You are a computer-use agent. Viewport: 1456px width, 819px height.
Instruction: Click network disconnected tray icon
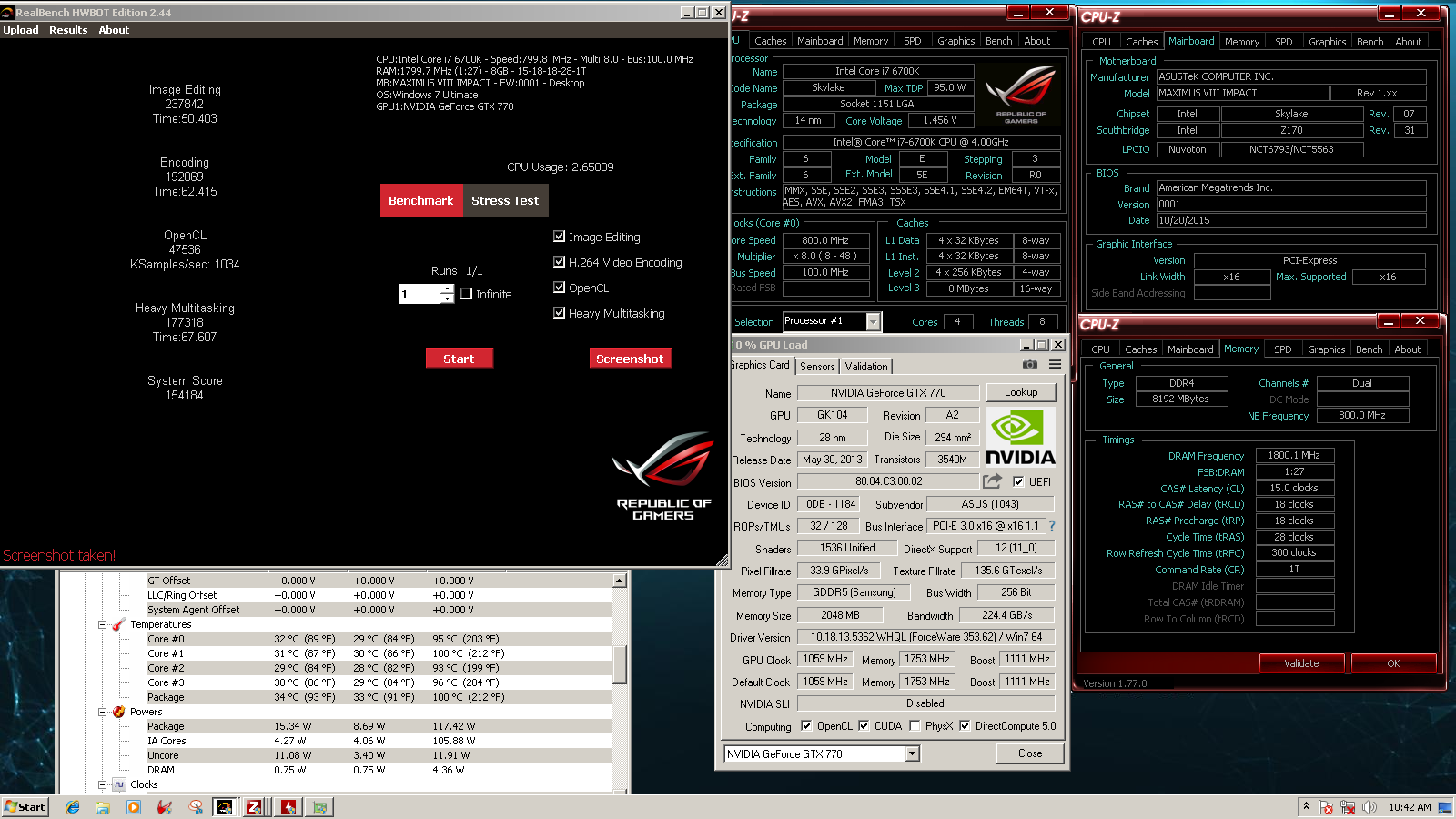[x=1348, y=807]
